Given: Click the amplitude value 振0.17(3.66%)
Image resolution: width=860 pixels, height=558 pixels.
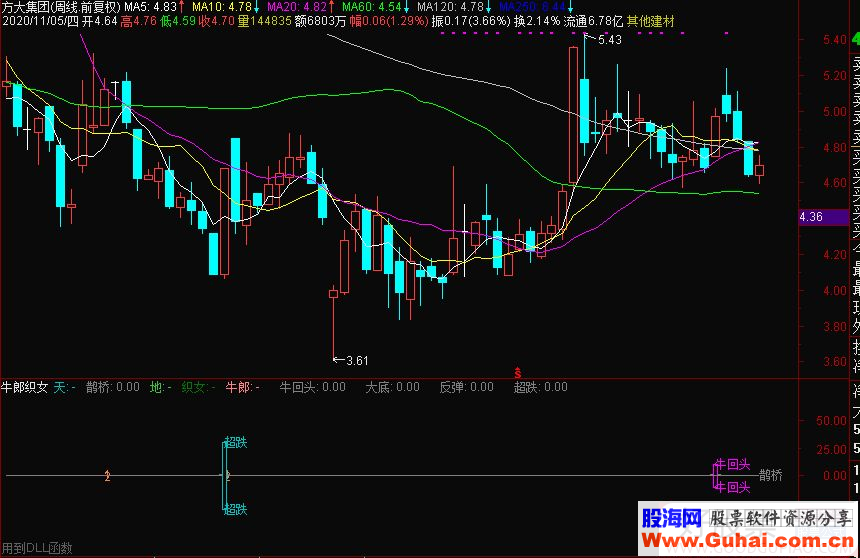Looking at the screenshot, I should 471,21.
